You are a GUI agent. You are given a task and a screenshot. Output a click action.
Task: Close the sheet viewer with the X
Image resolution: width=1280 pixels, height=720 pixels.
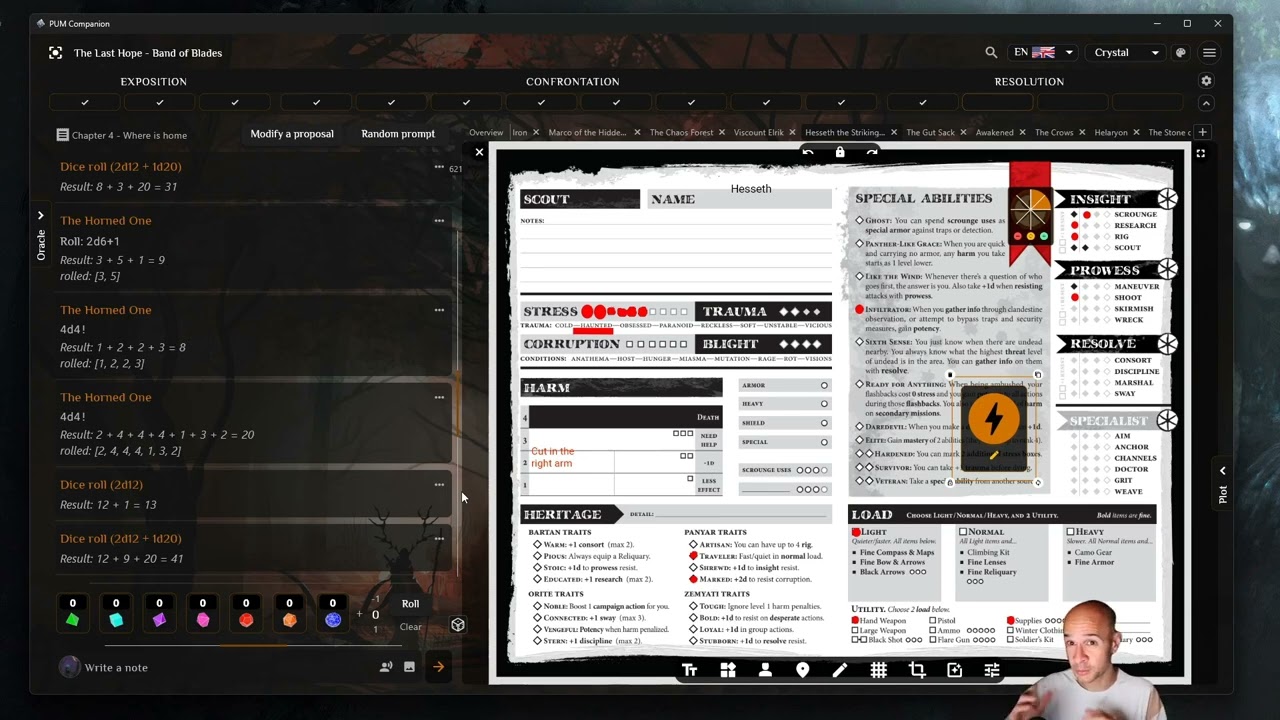(x=479, y=152)
